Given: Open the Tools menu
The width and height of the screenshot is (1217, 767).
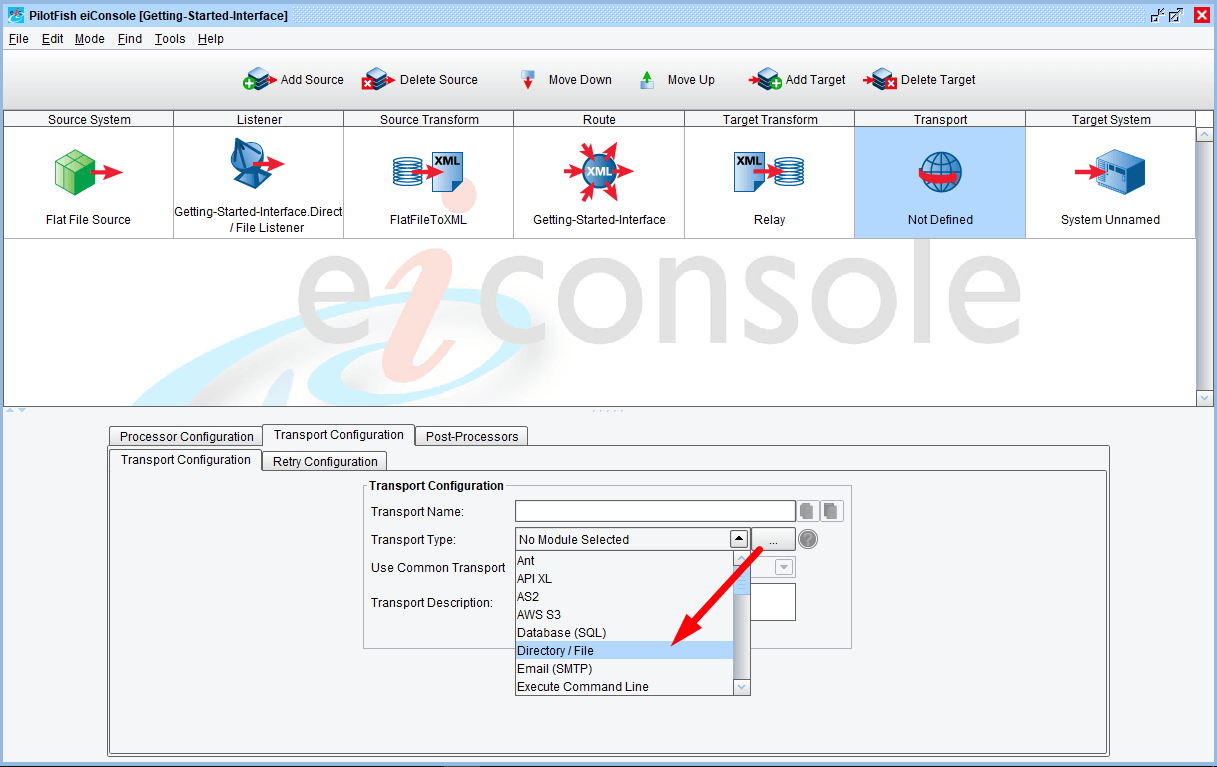Looking at the screenshot, I should tap(170, 39).
